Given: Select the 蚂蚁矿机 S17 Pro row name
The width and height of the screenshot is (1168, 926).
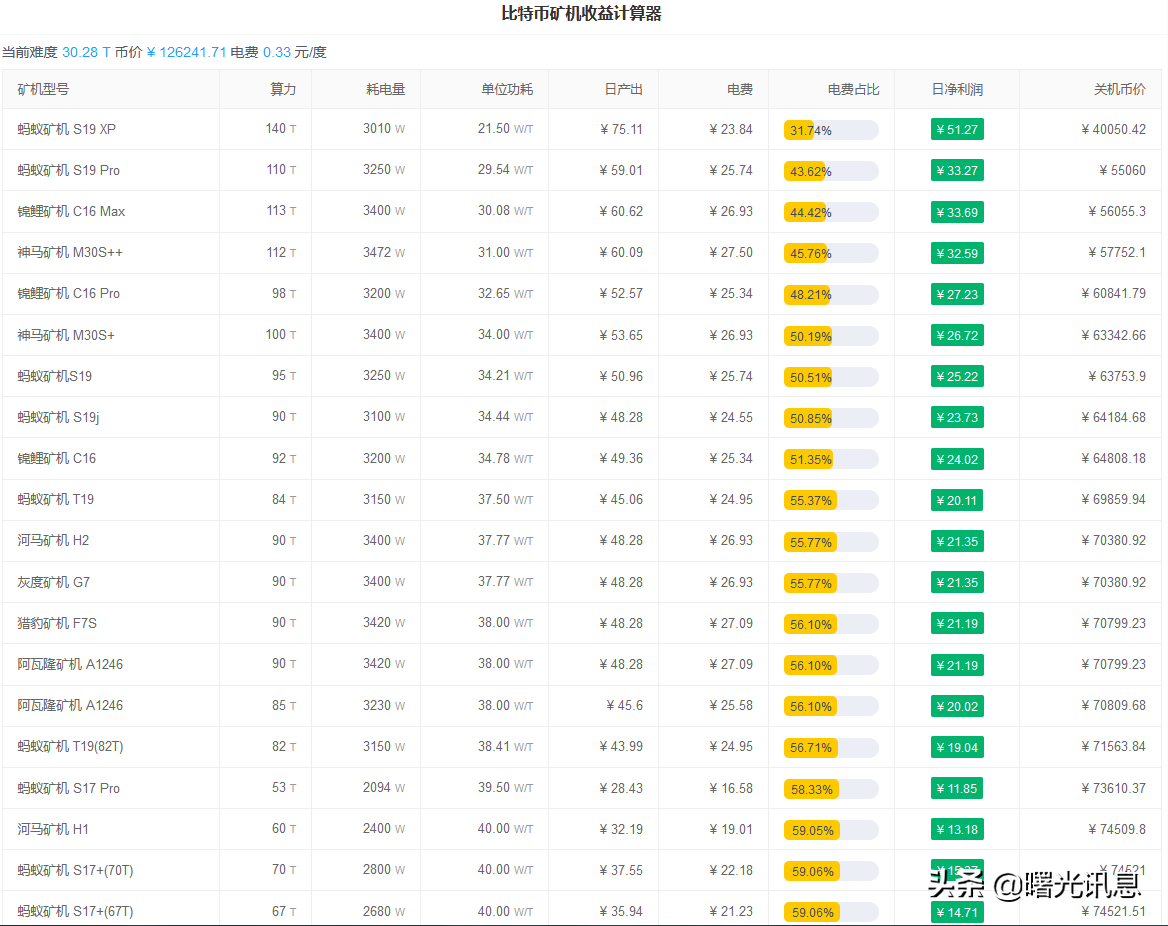Looking at the screenshot, I should click(69, 788).
